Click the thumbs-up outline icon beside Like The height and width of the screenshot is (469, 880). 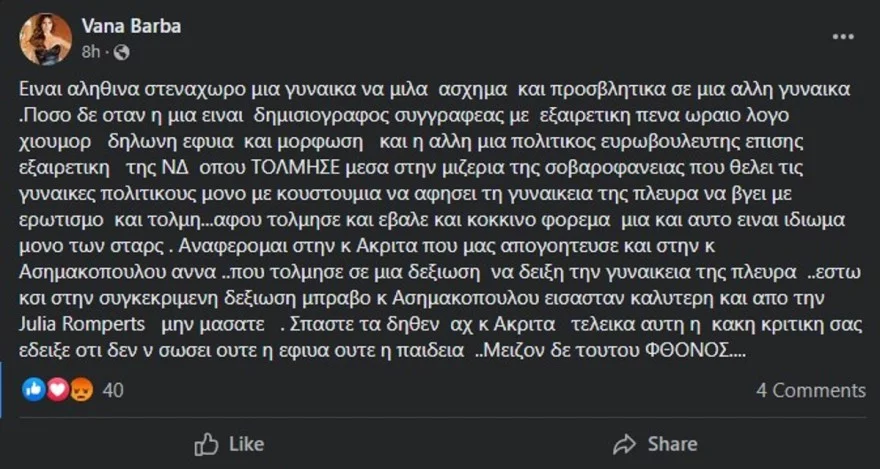pos(207,445)
